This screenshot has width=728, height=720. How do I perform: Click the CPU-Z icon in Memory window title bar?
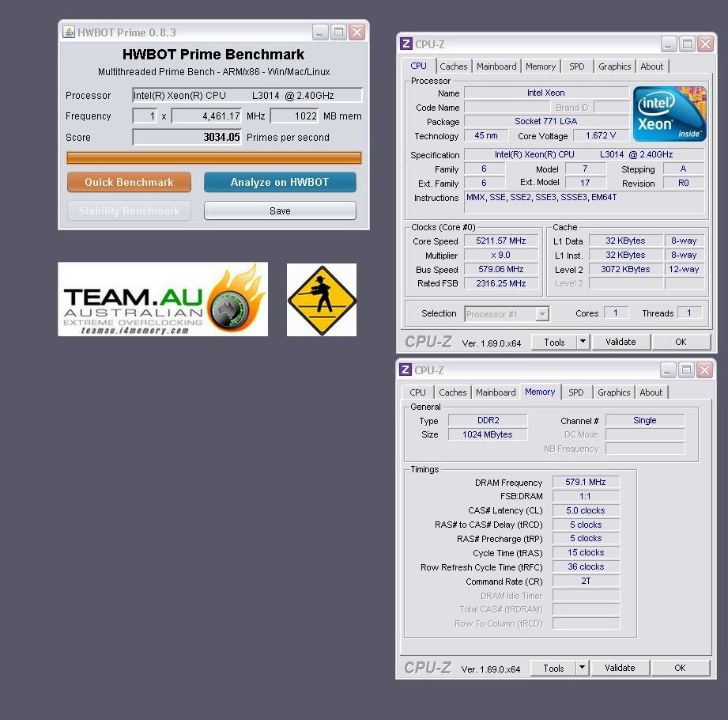(406, 370)
